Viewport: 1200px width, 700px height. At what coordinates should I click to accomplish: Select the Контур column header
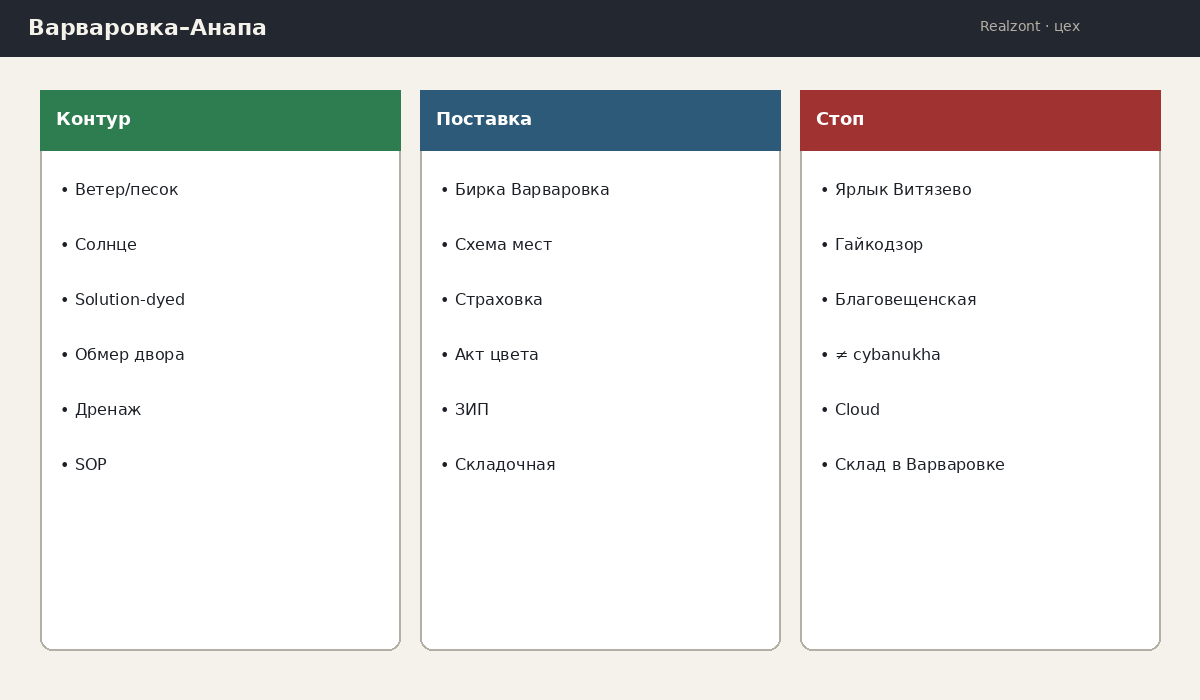(x=220, y=120)
